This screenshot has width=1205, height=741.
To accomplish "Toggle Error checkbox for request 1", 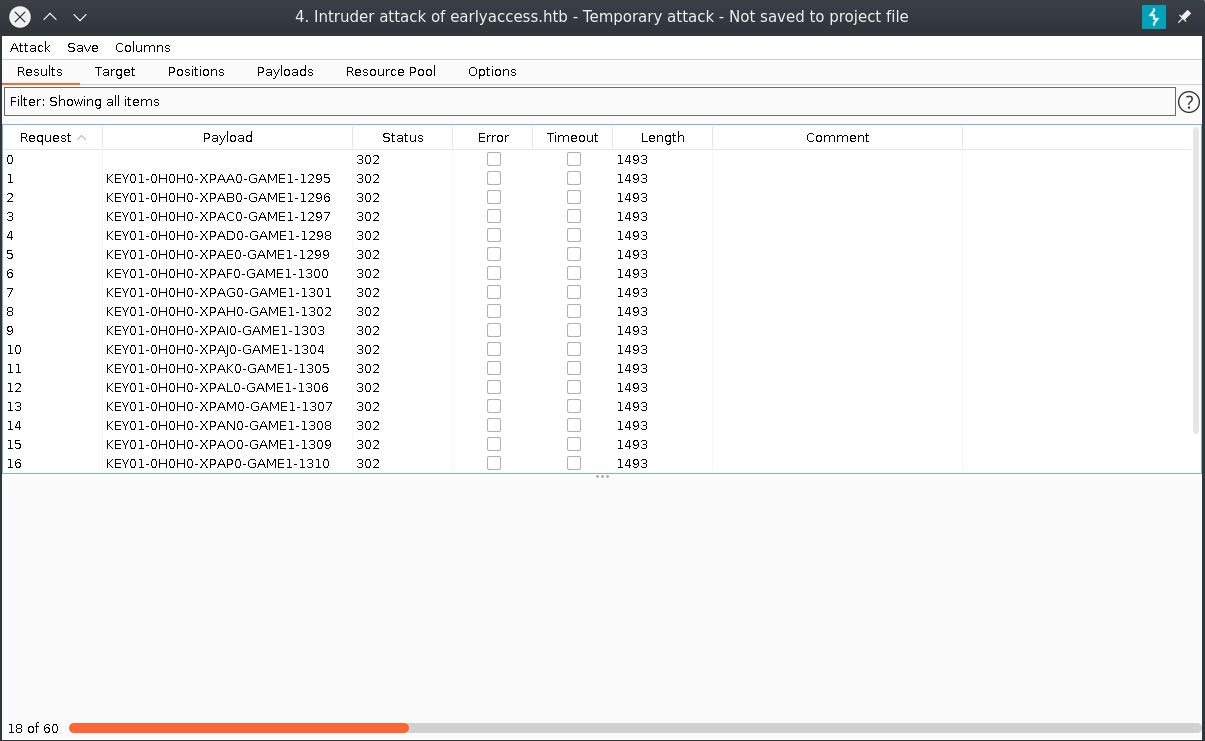I will (494, 178).
